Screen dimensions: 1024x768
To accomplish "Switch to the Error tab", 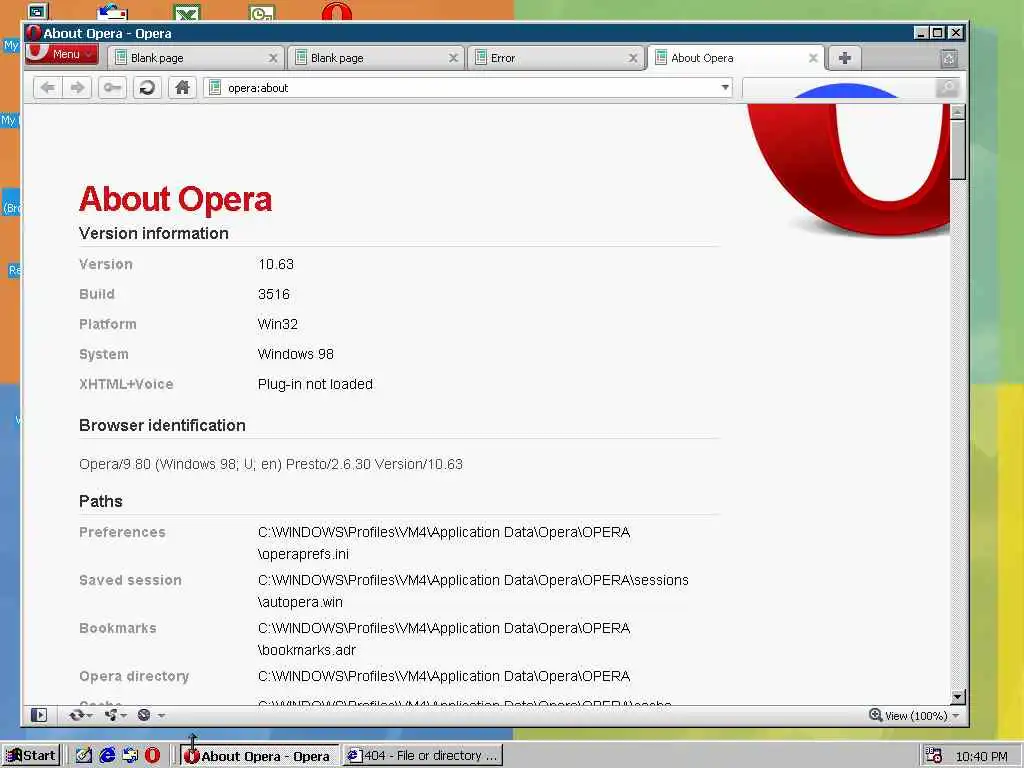I will pyautogui.click(x=556, y=58).
